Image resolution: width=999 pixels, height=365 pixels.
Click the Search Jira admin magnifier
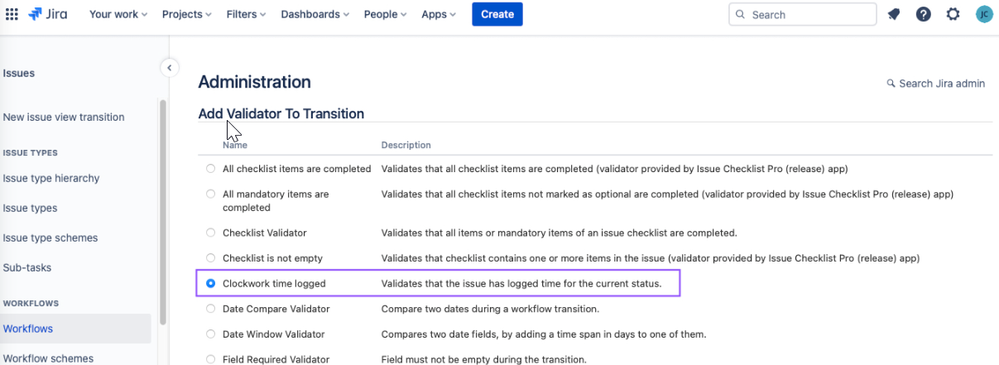click(x=891, y=83)
